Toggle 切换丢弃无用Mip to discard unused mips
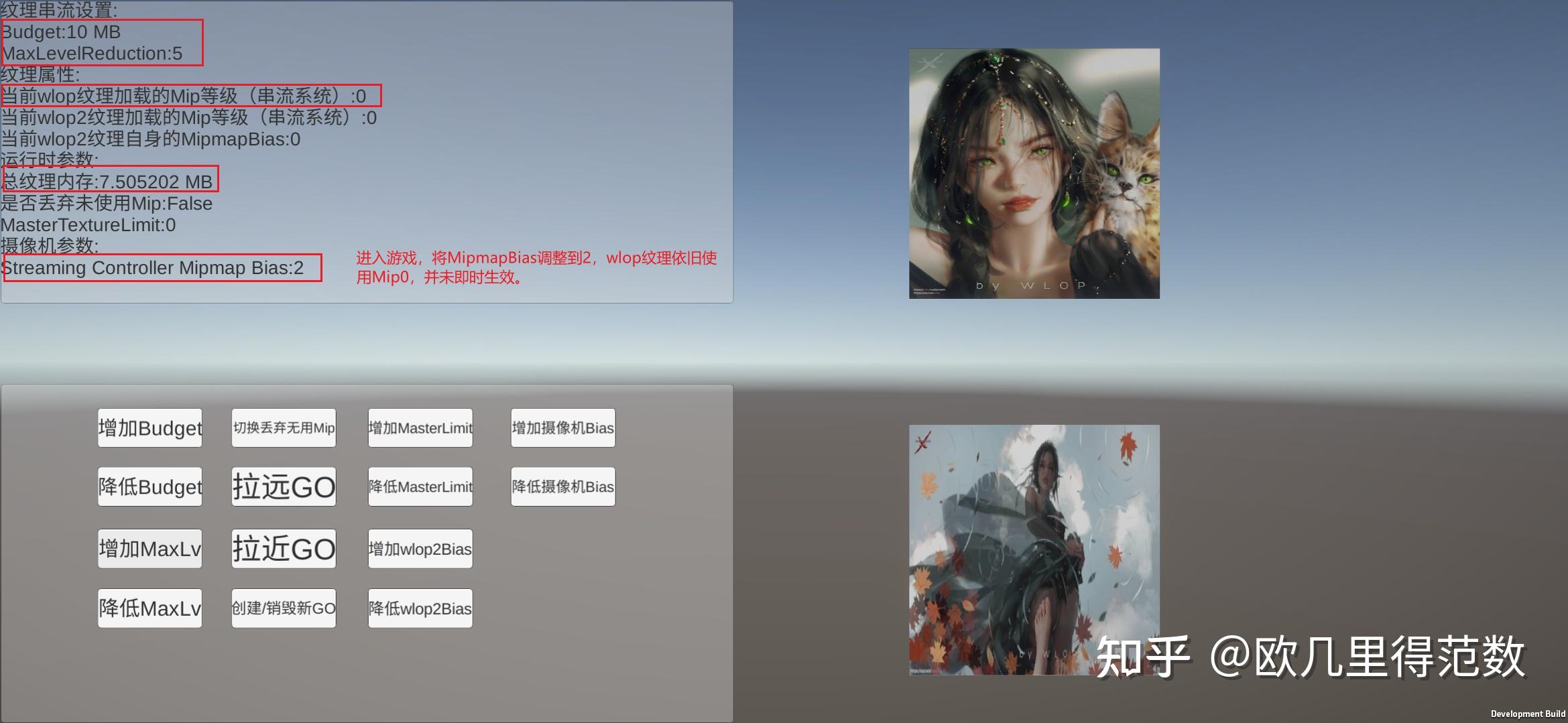 click(x=283, y=427)
